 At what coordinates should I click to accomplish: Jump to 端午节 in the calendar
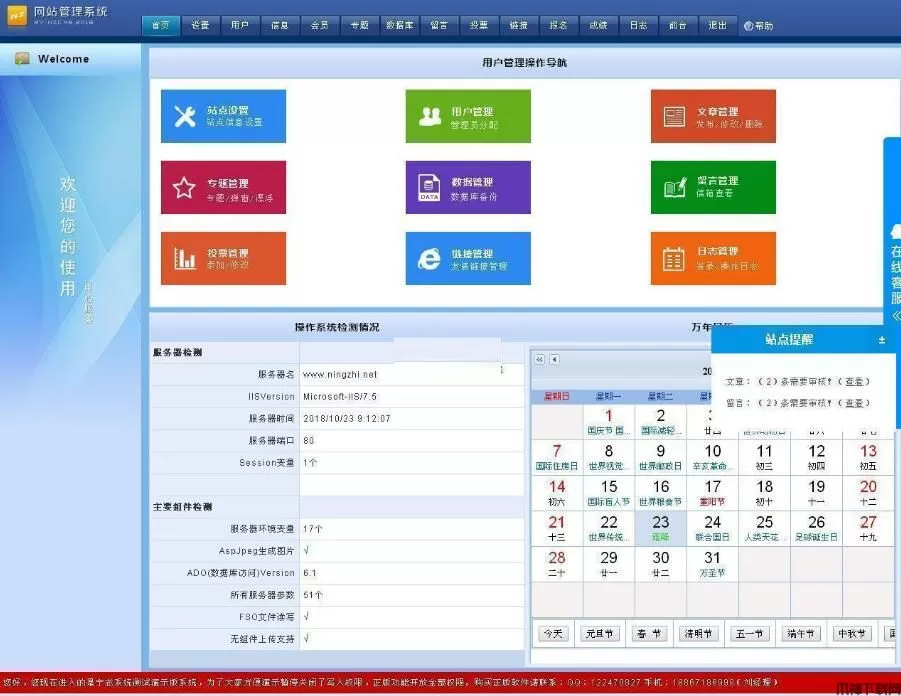(x=800, y=634)
